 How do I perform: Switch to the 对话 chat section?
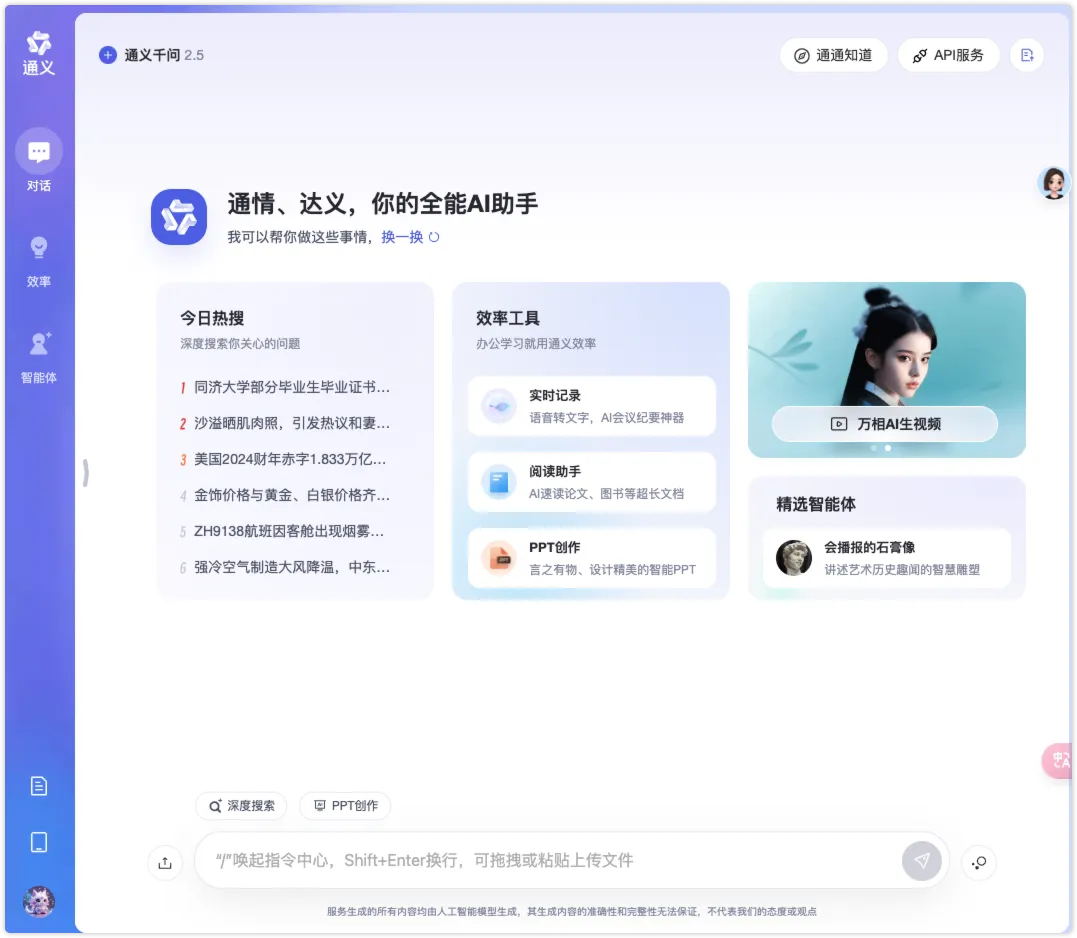[39, 161]
